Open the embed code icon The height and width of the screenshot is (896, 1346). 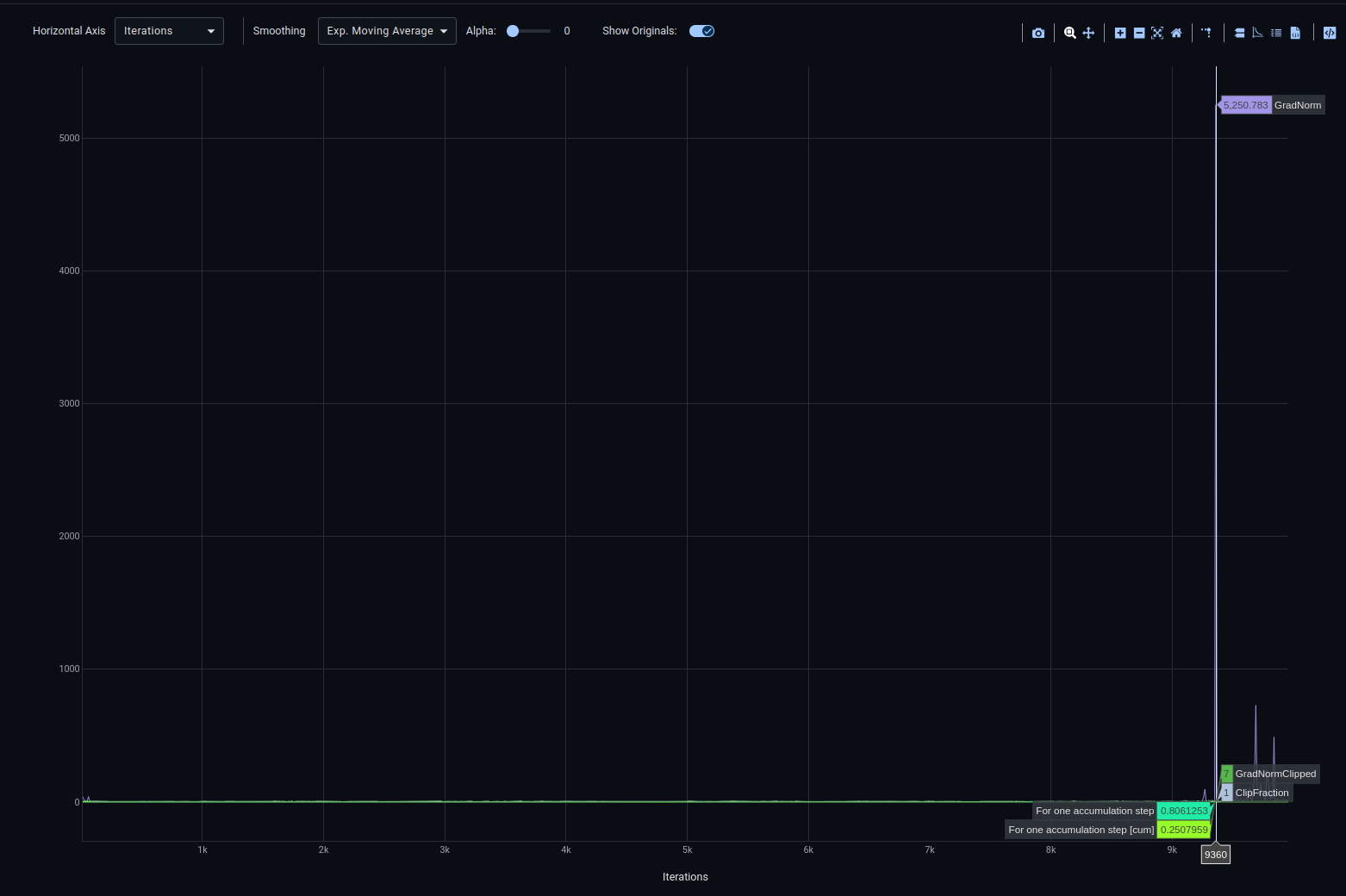(x=1330, y=33)
